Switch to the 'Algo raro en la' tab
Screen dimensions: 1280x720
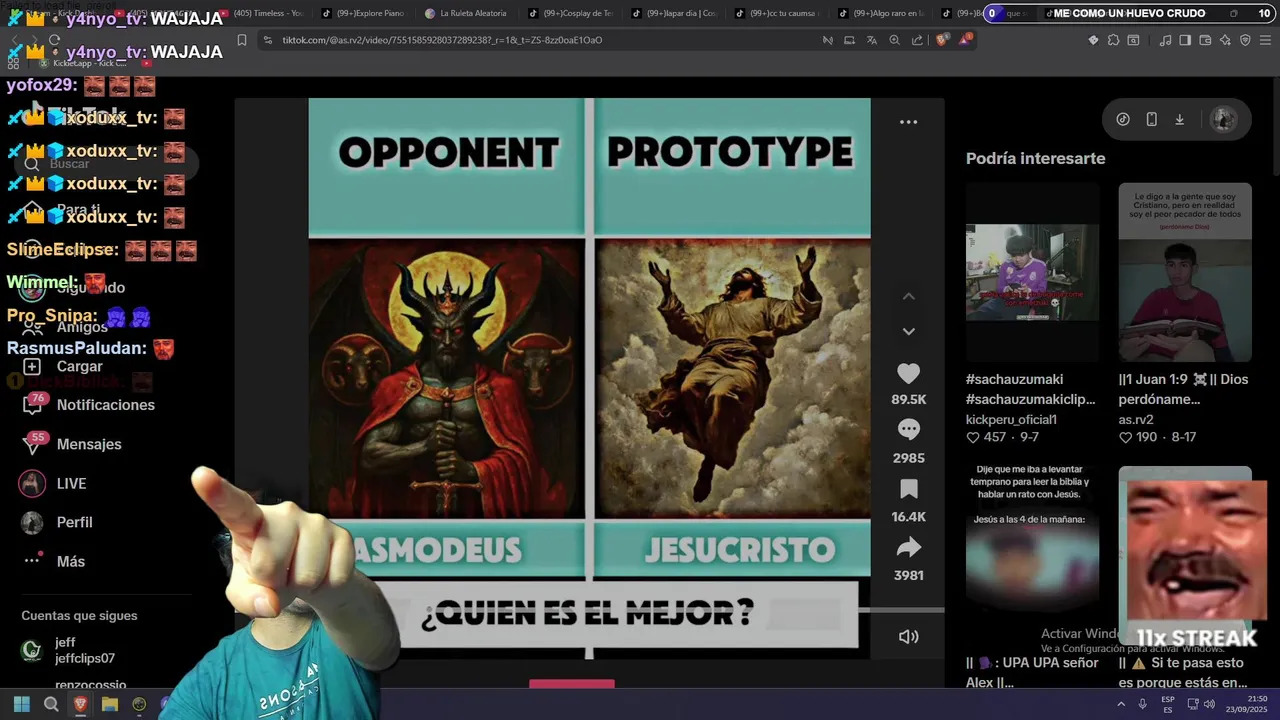click(x=881, y=13)
